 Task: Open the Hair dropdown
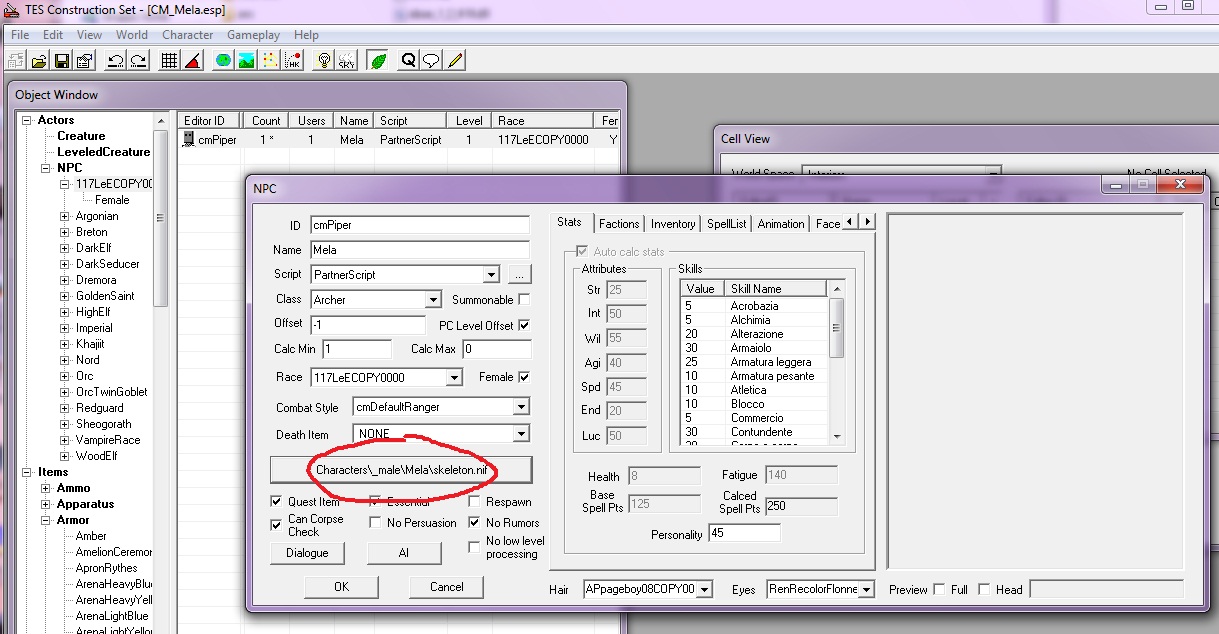705,589
